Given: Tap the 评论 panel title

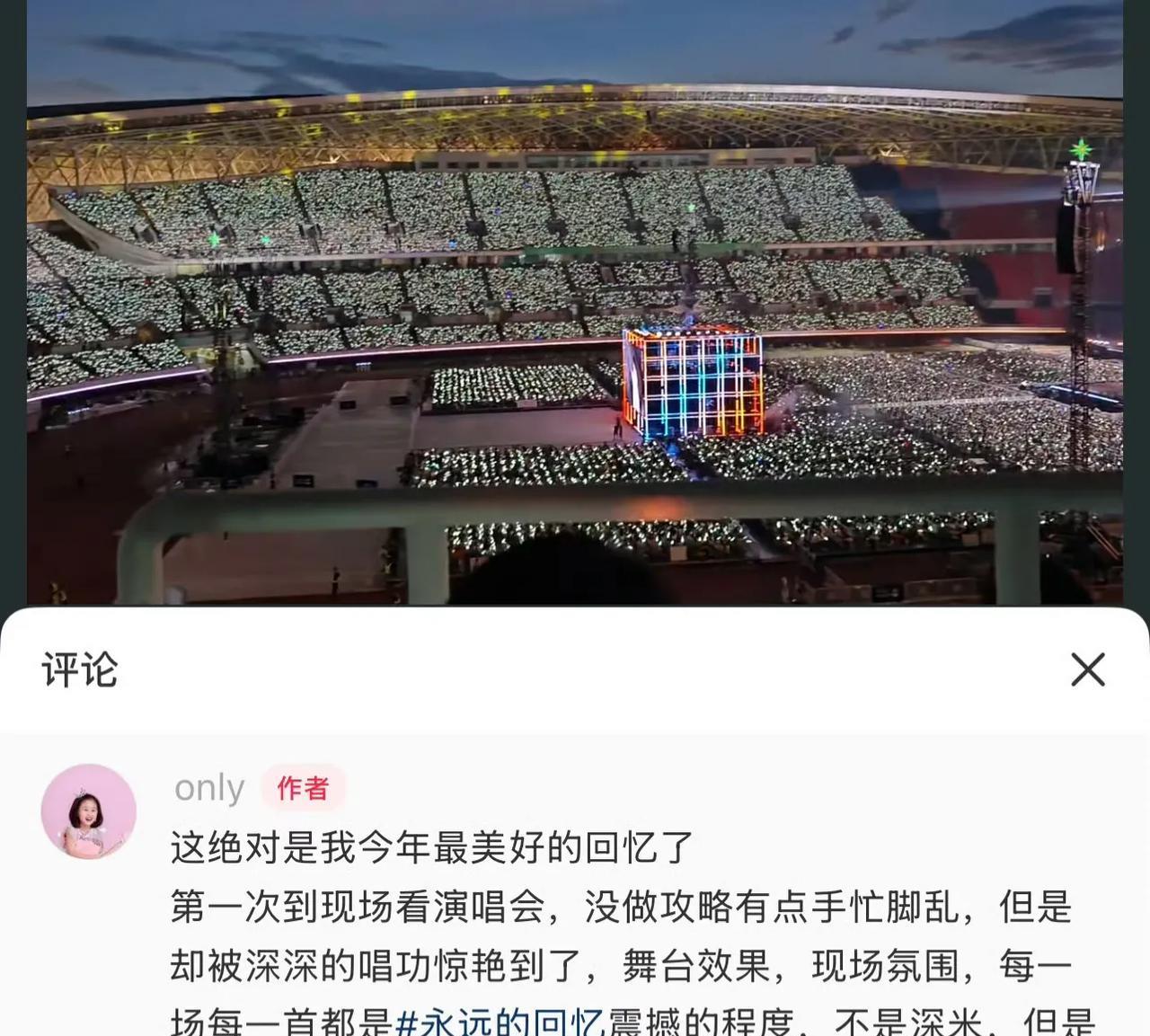Looking at the screenshot, I should [x=80, y=669].
